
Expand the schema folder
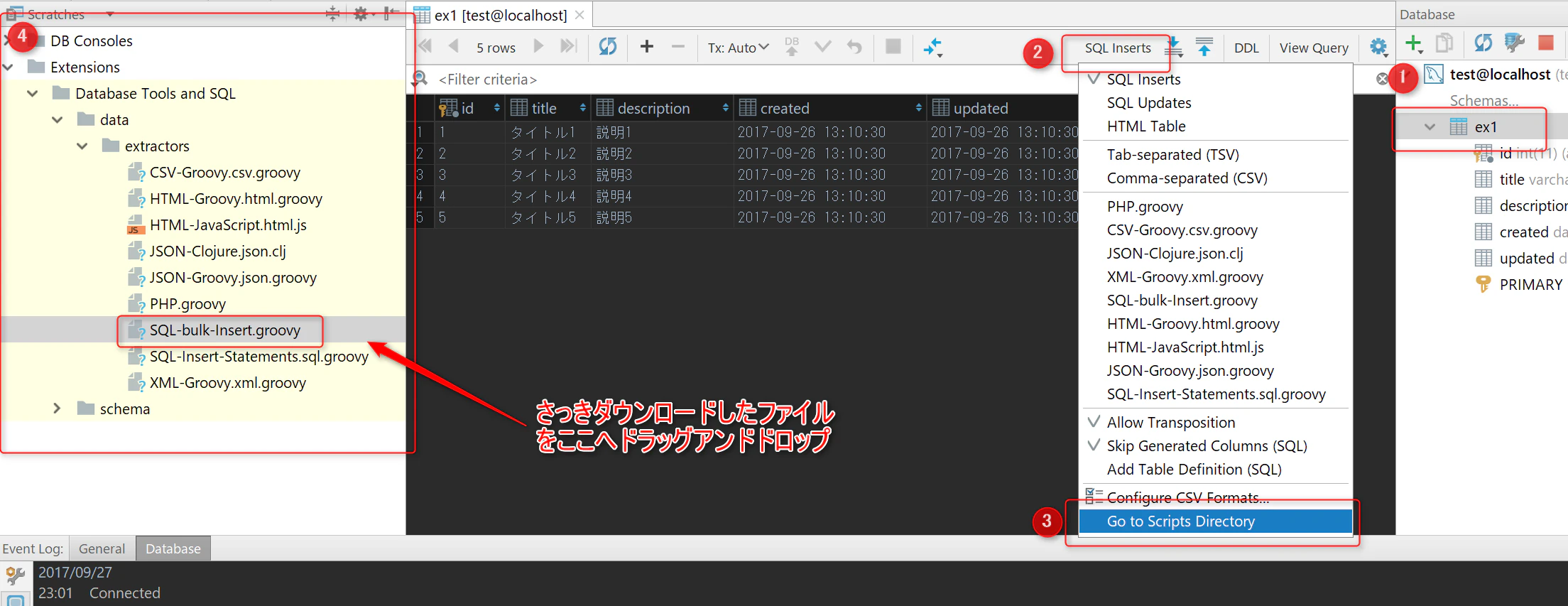pyautogui.click(x=57, y=408)
